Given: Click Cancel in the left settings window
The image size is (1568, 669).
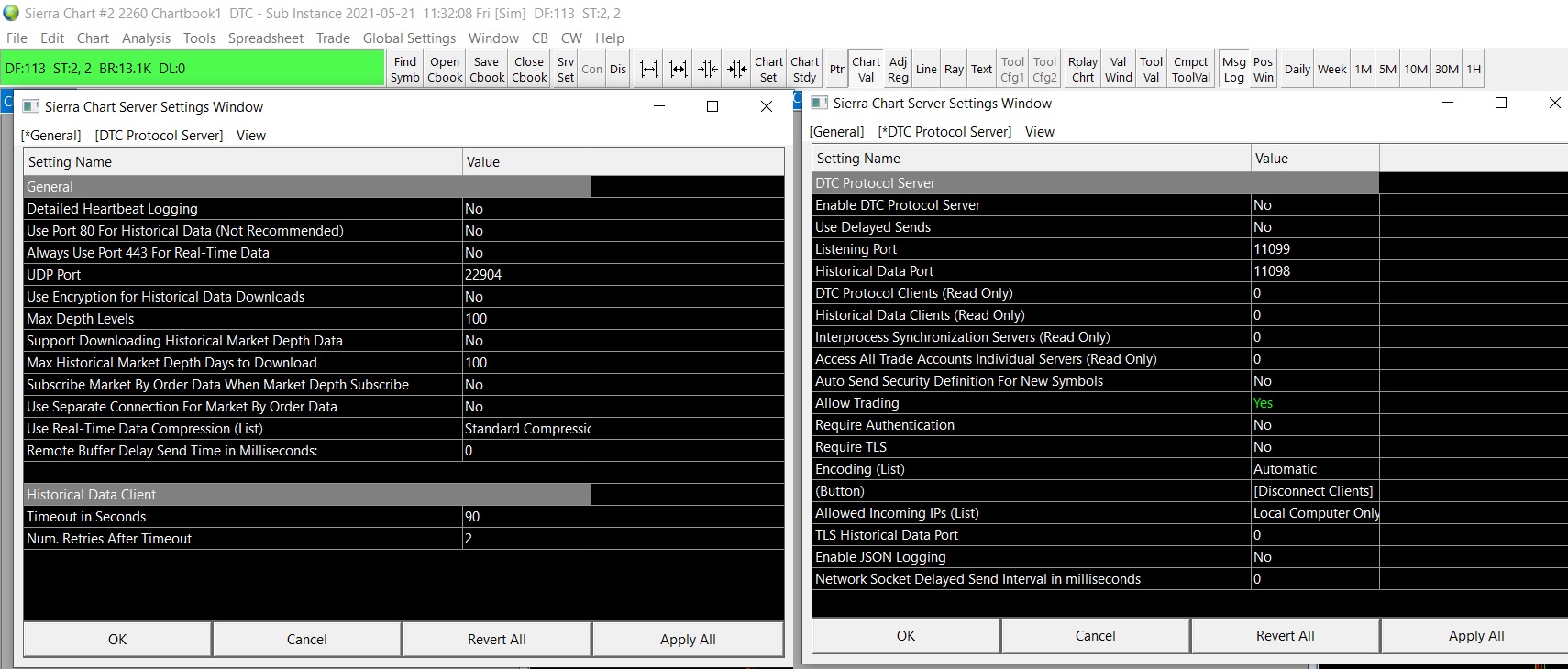Looking at the screenshot, I should [306, 640].
